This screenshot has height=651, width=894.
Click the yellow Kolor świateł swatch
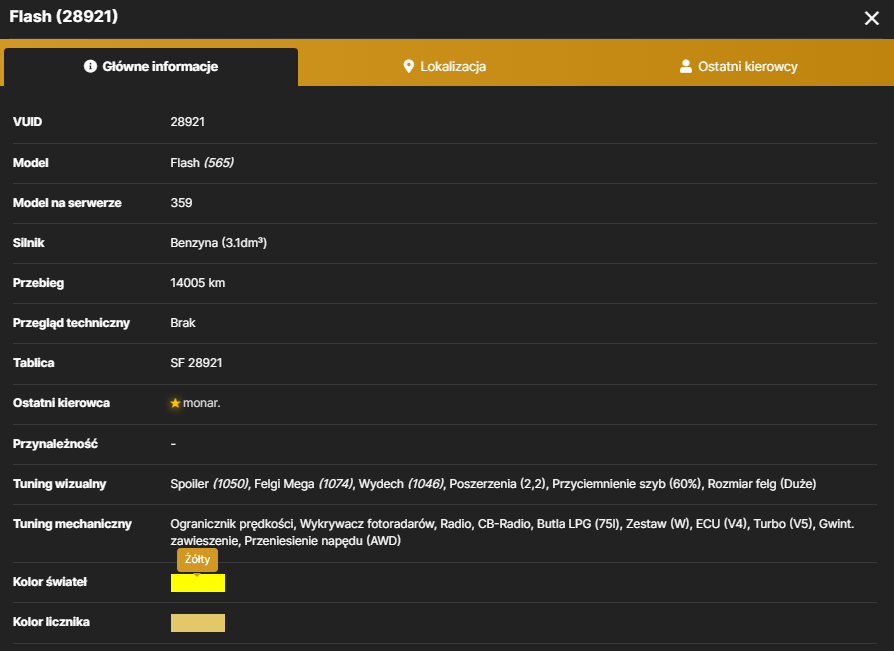click(198, 583)
